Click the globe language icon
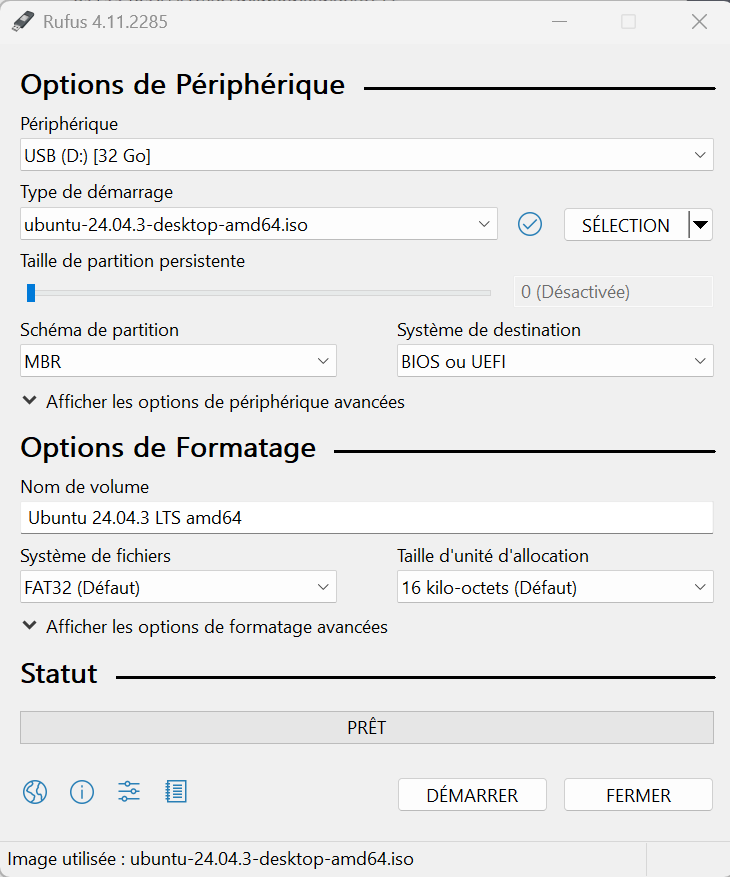Screen dimensions: 730x877 coord(35,793)
